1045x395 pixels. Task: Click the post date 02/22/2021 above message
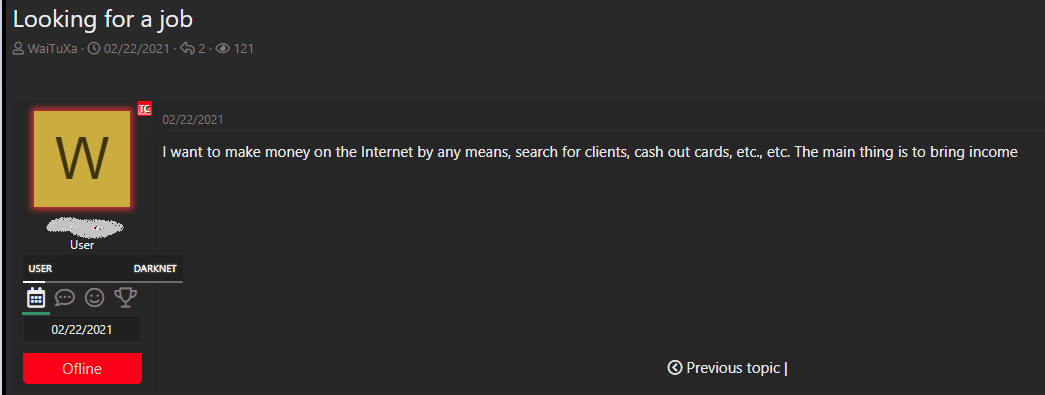click(x=193, y=120)
